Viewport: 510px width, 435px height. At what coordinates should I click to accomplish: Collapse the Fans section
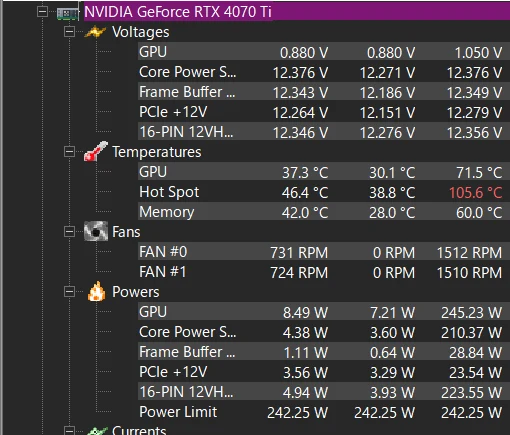click(69, 232)
